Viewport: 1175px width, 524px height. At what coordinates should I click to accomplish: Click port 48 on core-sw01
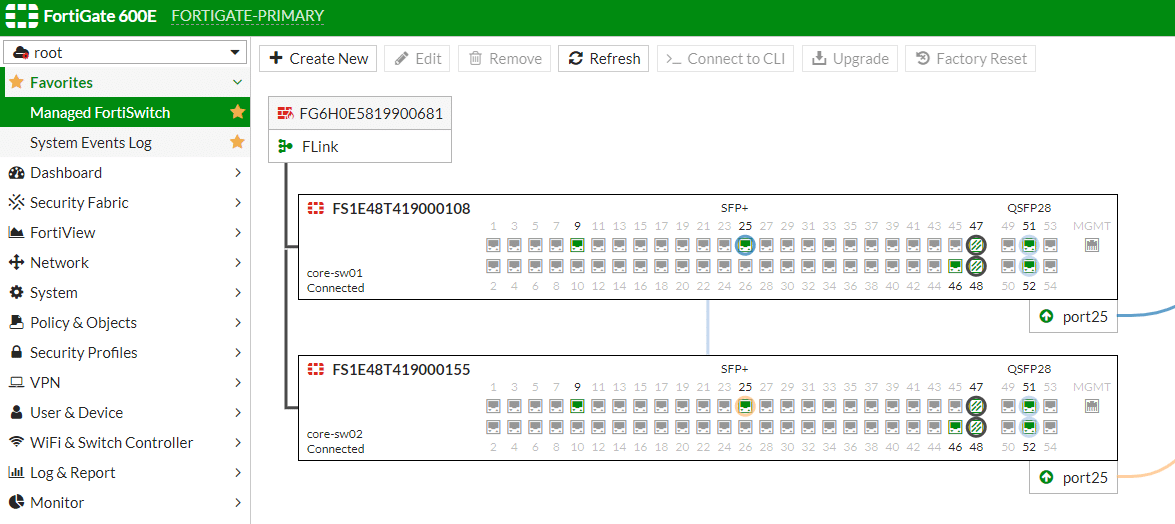[976, 265]
